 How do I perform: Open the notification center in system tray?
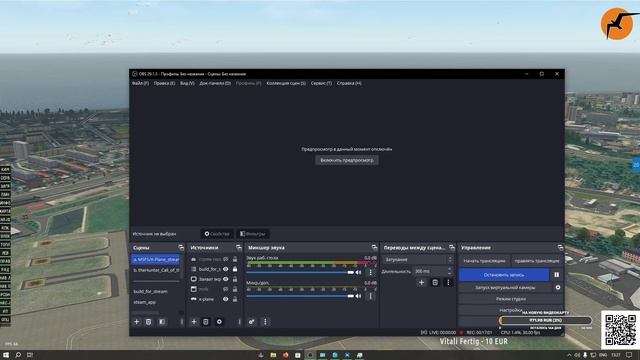(629, 355)
